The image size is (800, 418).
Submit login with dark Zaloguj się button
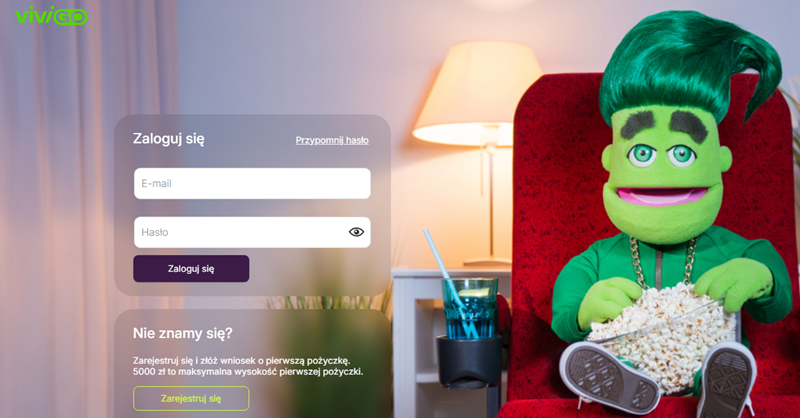point(191,268)
